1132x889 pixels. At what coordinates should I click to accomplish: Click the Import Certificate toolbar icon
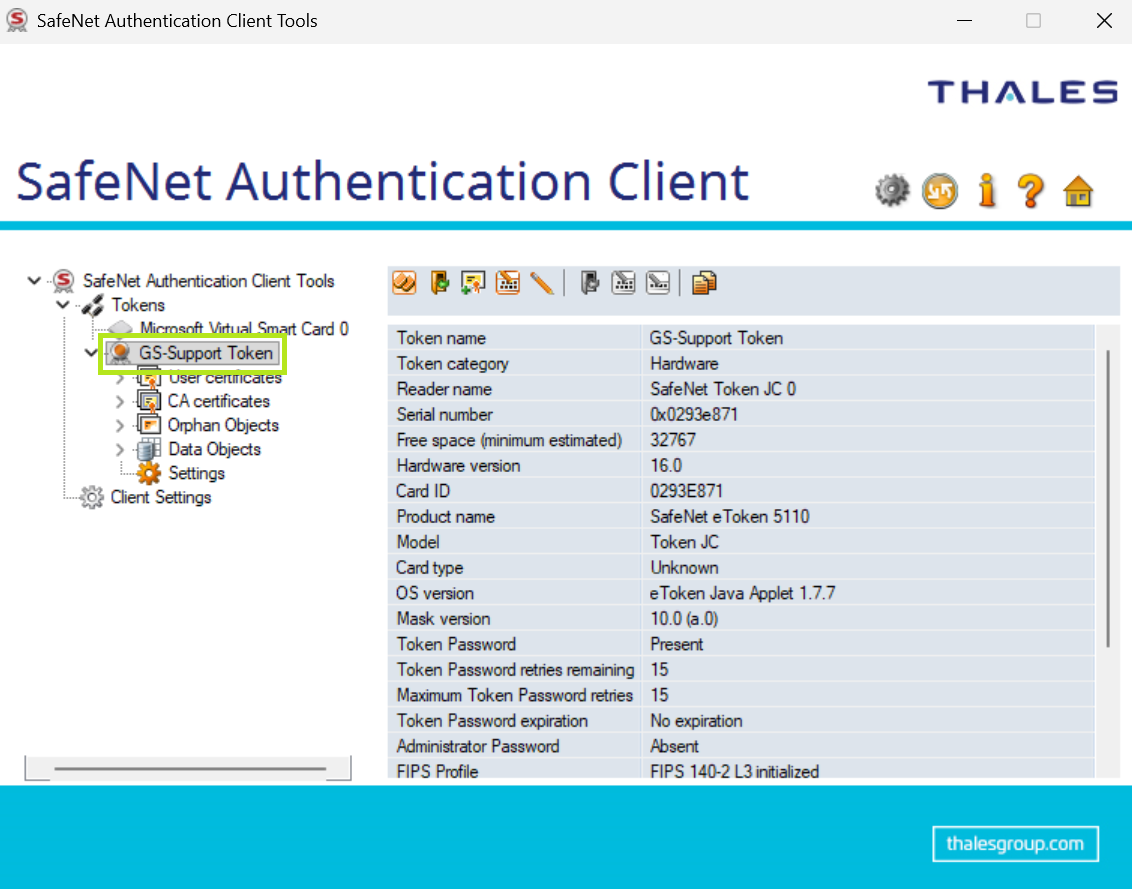click(x=474, y=283)
